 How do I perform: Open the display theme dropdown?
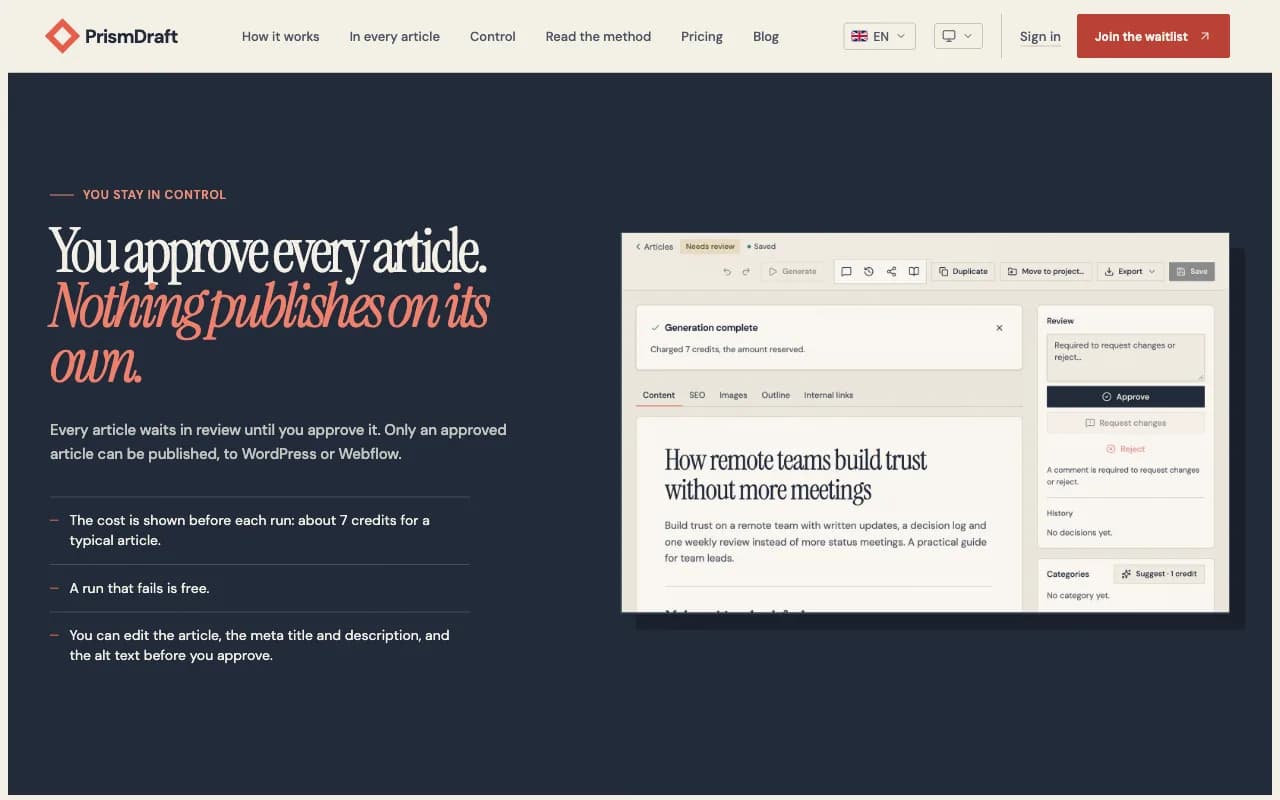pos(958,36)
